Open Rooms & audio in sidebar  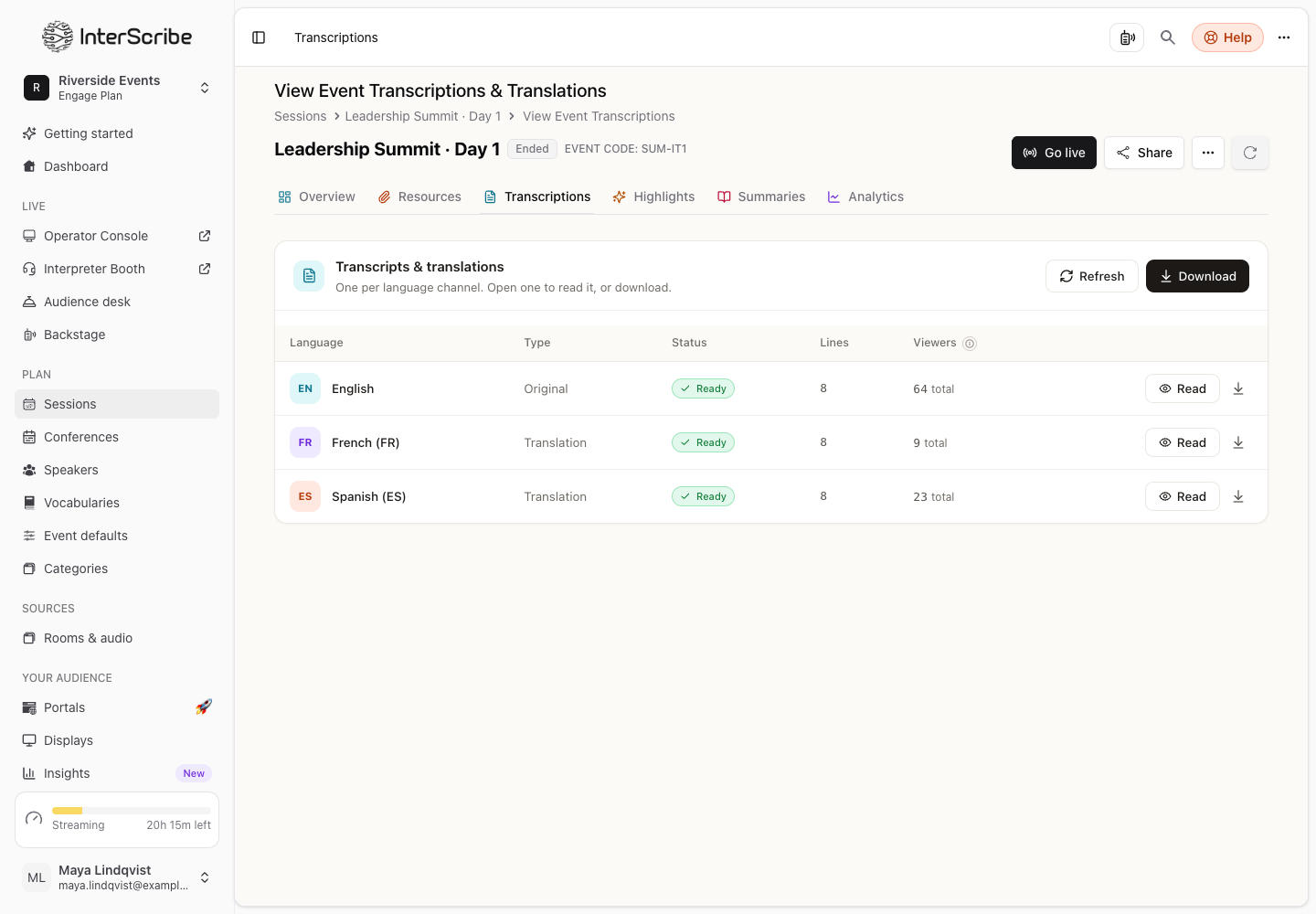point(117,638)
